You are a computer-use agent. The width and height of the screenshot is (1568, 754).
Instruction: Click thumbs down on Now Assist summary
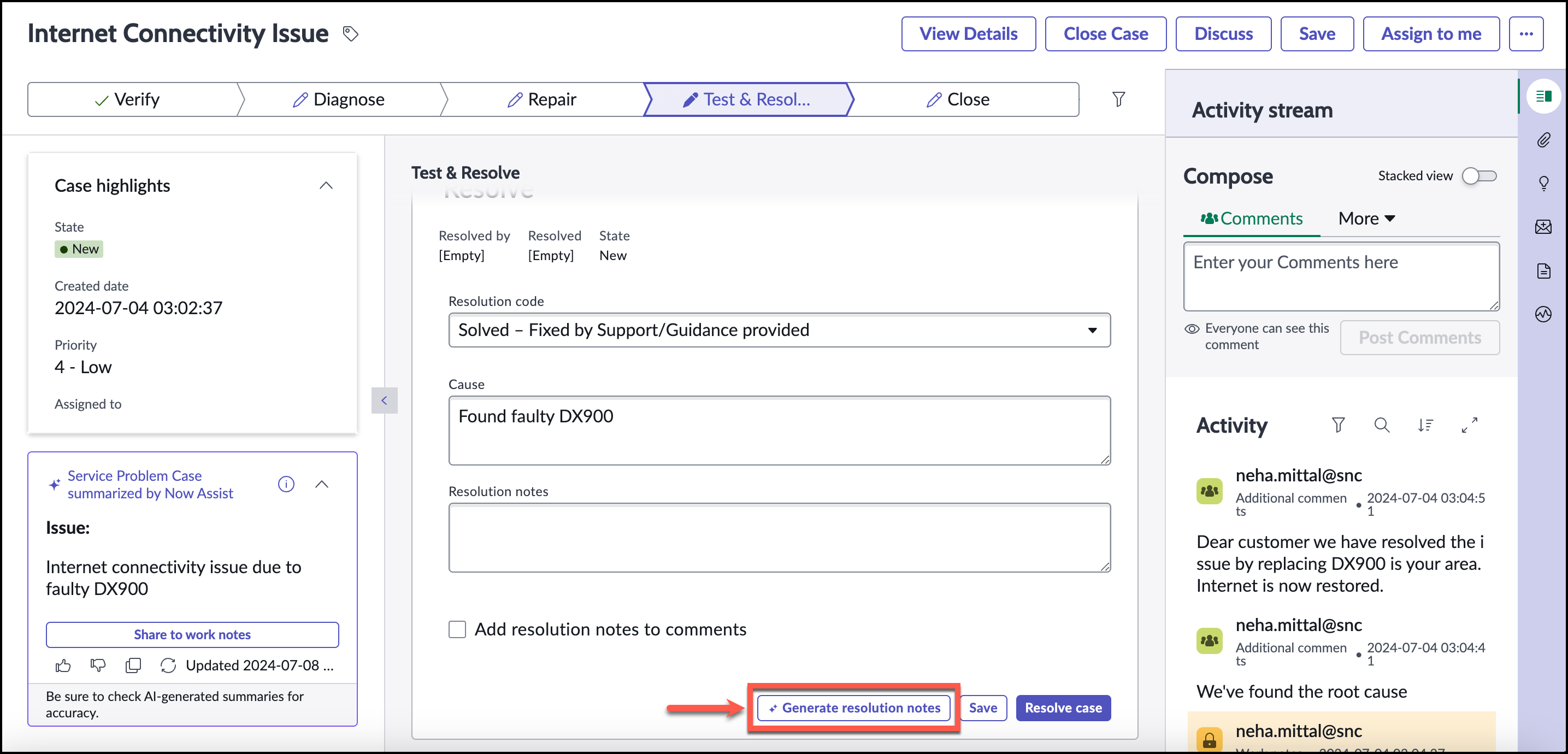(x=98, y=665)
